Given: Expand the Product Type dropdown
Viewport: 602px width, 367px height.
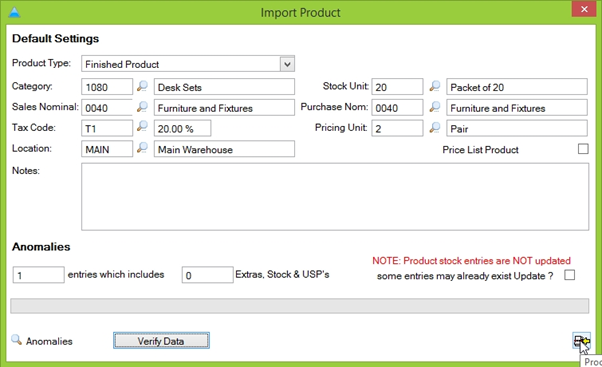Looking at the screenshot, I should coord(287,64).
